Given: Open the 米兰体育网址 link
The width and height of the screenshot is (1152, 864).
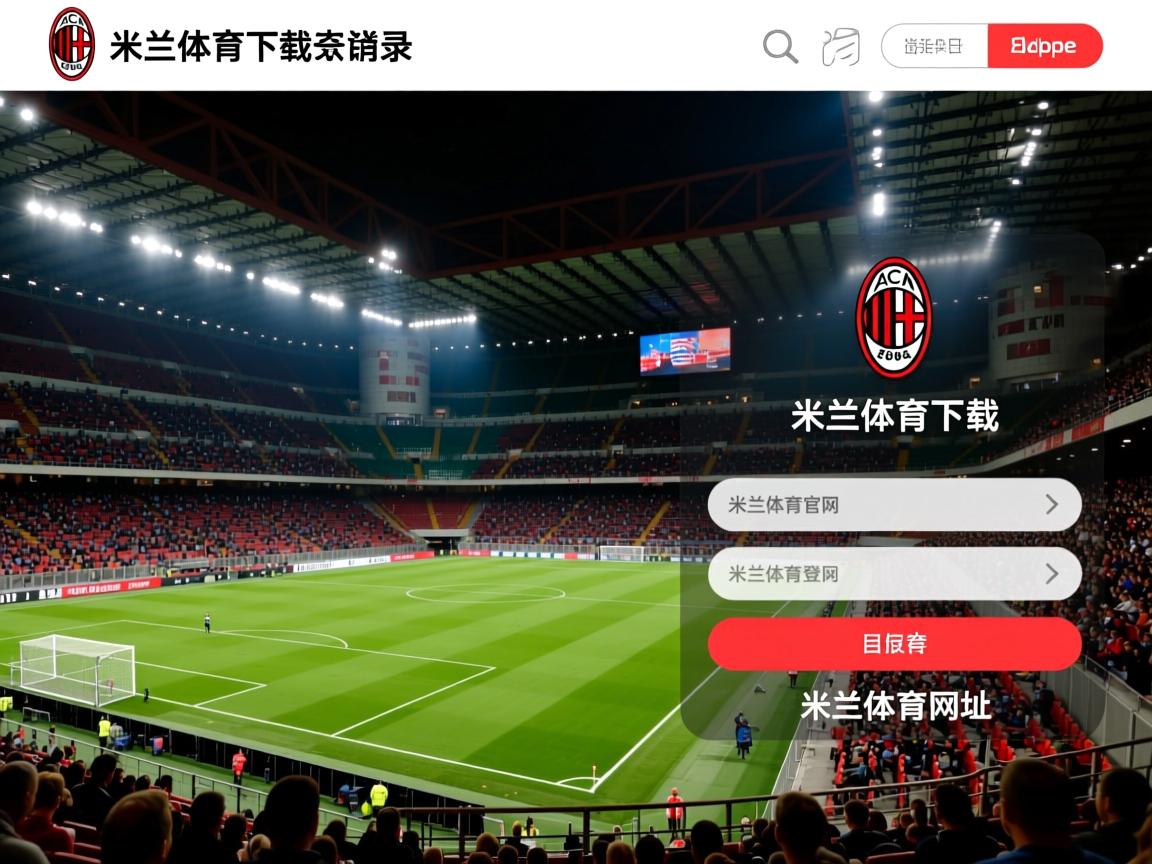Looking at the screenshot, I should [895, 706].
